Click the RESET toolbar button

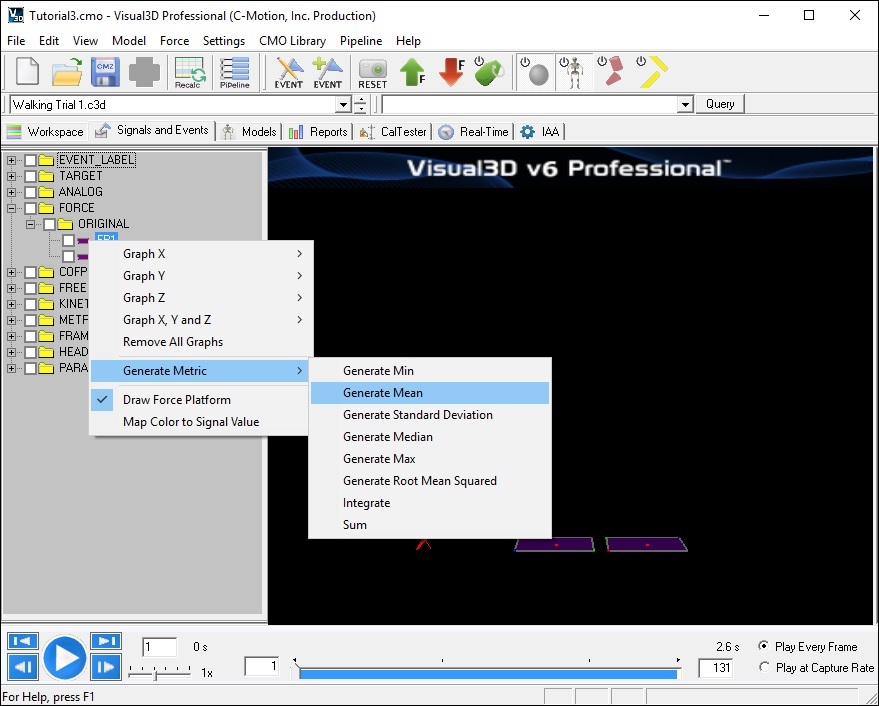tap(372, 72)
